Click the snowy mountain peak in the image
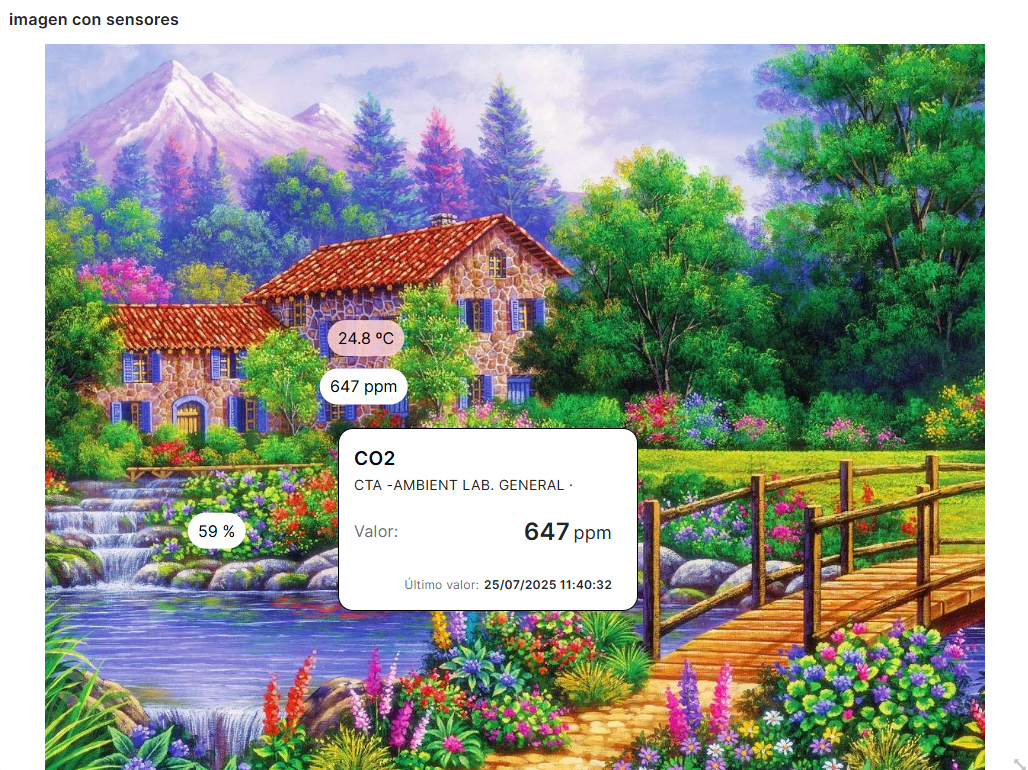The height and width of the screenshot is (770, 1028). pos(176,79)
